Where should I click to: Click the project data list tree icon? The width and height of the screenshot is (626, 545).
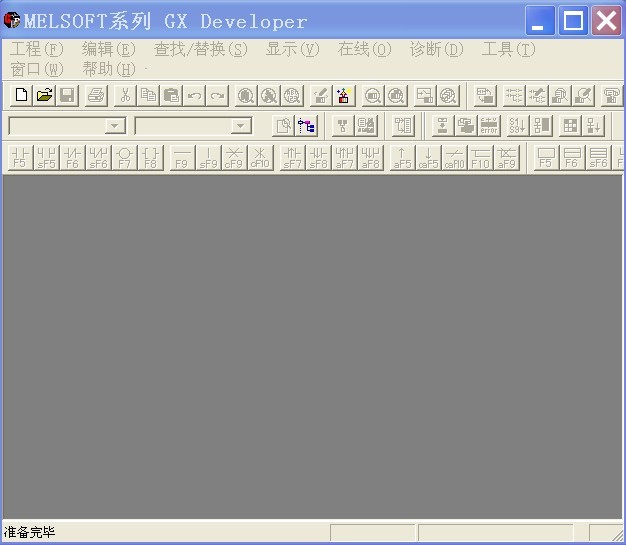point(307,126)
